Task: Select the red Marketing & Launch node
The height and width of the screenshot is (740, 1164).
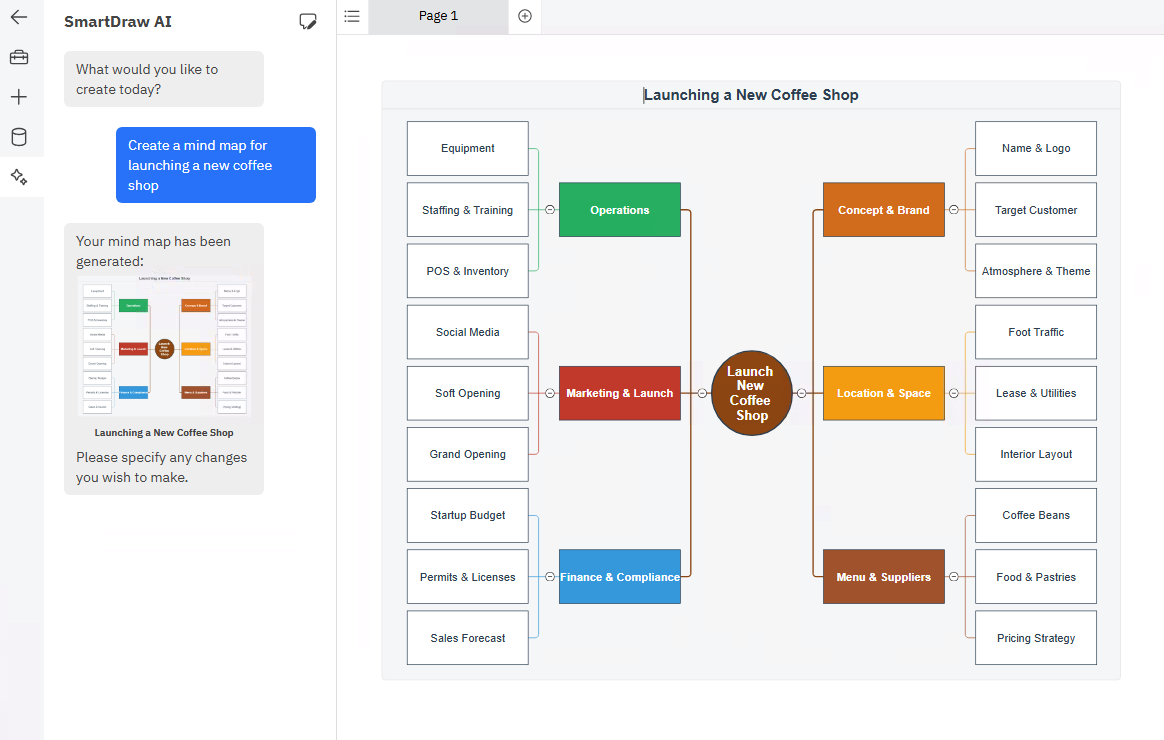Action: [x=620, y=393]
